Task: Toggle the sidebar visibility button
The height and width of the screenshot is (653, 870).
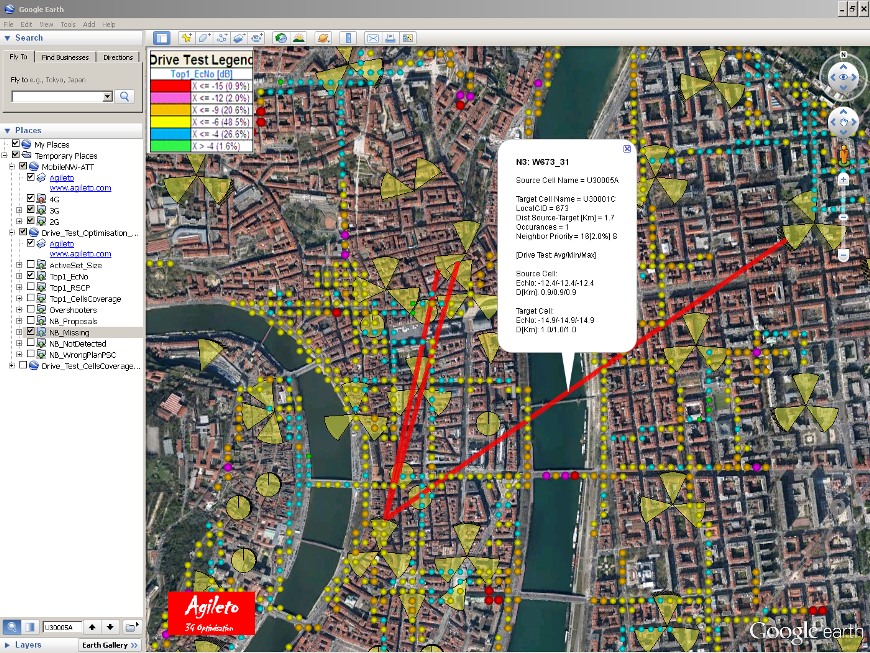Action: [162, 38]
